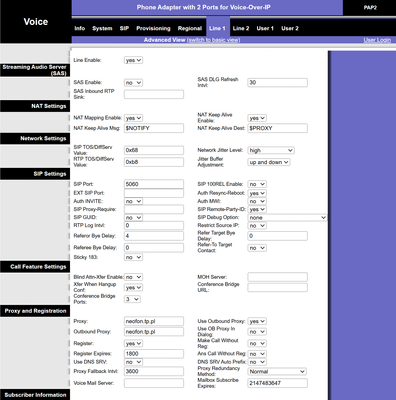The width and height of the screenshot is (396, 400).
Task: Click the NAT Keep Alive Msg field
Action: click(154, 128)
